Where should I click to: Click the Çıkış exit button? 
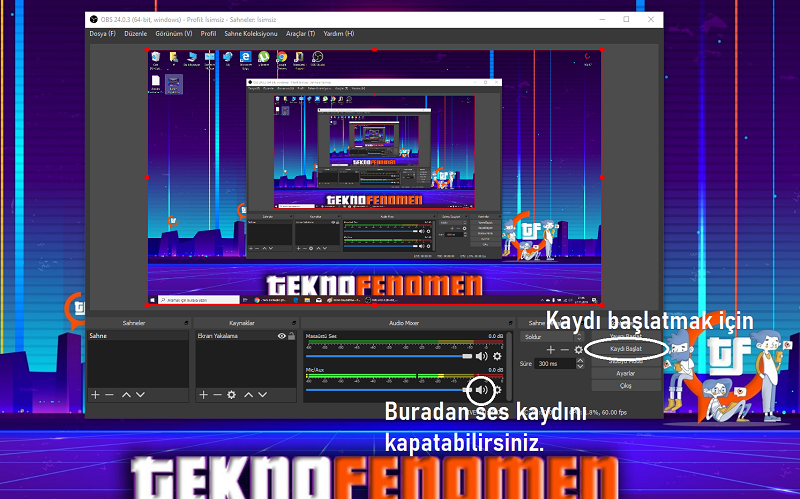click(626, 386)
